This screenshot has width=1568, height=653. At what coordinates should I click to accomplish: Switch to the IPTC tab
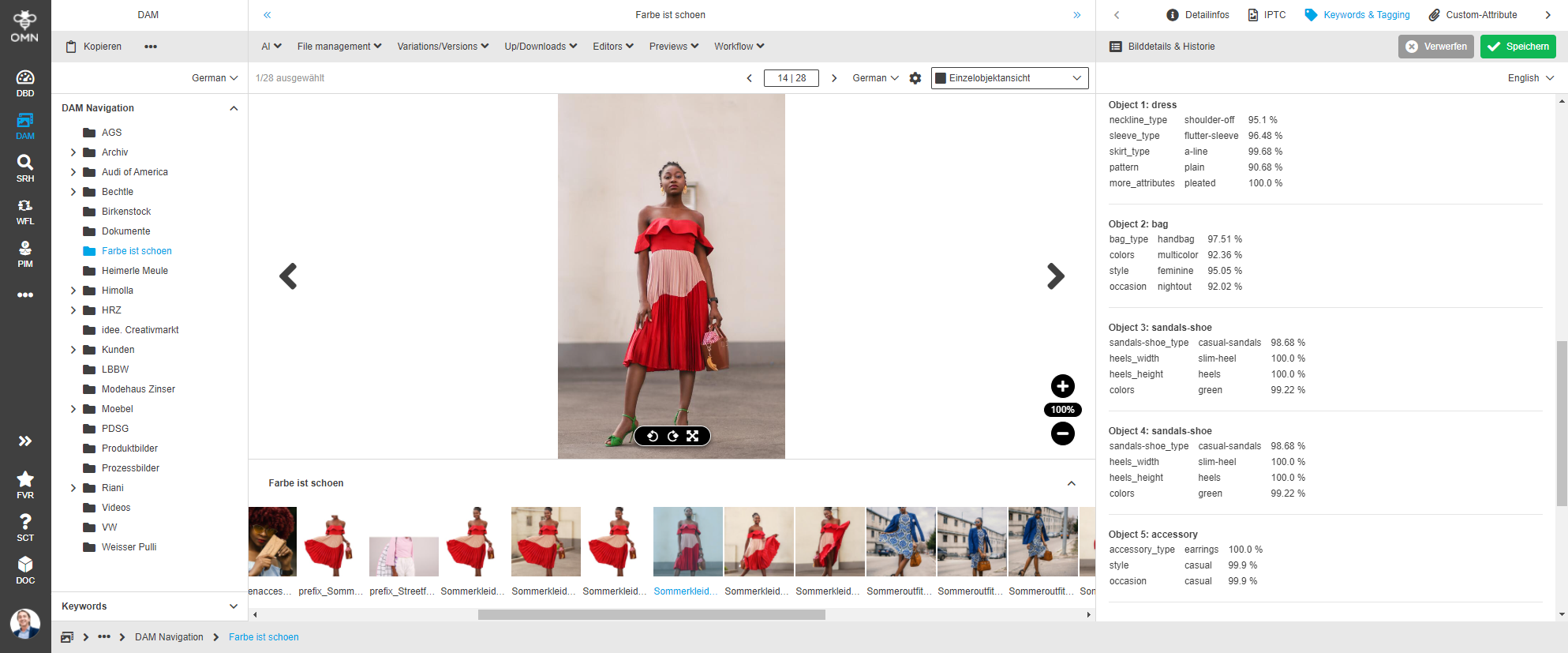point(1267,15)
